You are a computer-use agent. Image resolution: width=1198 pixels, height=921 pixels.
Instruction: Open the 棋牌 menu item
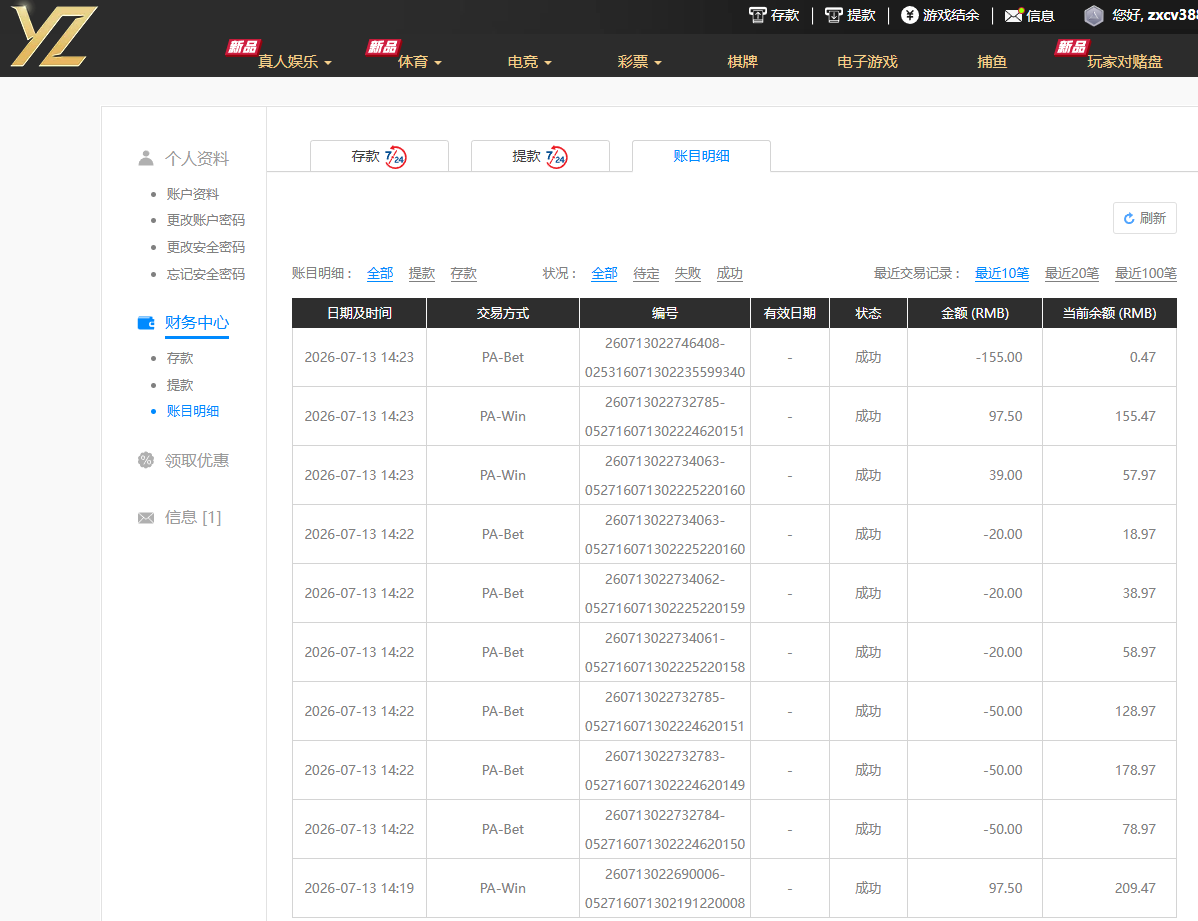pyautogui.click(x=743, y=62)
